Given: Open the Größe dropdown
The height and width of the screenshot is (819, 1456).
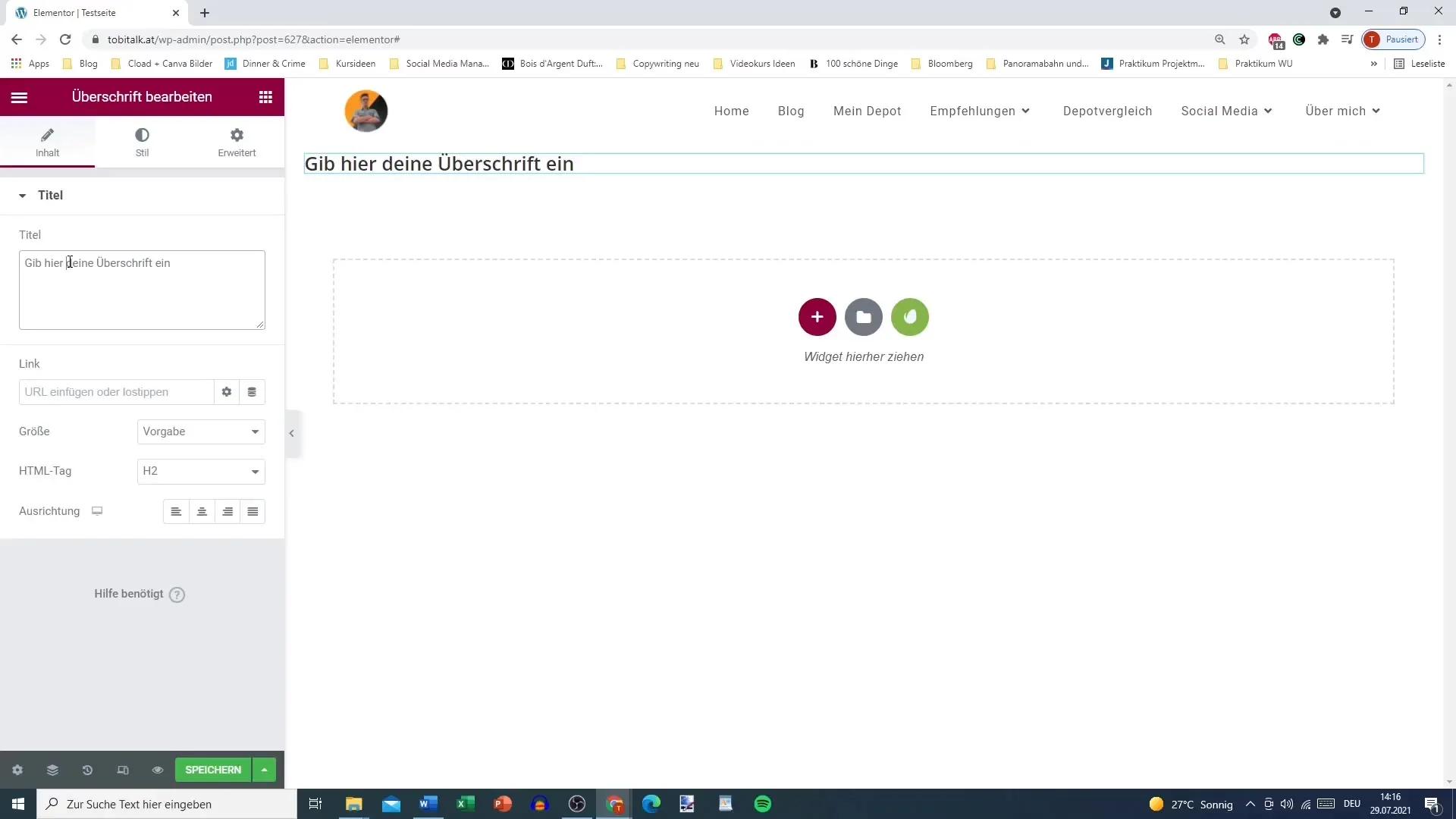Looking at the screenshot, I should click(x=201, y=431).
